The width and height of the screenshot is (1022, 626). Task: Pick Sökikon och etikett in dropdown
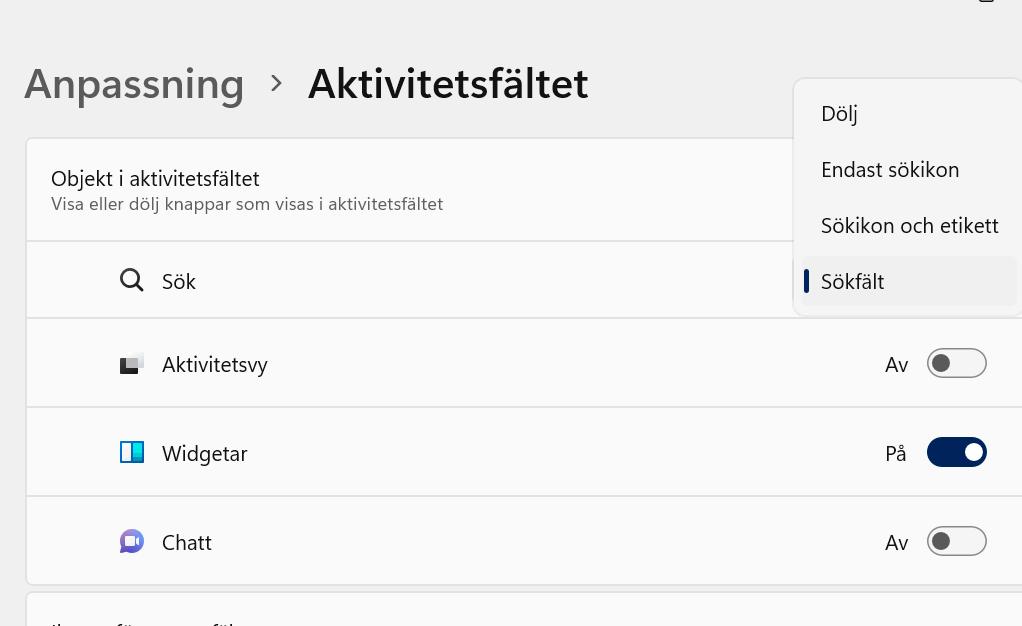click(909, 226)
